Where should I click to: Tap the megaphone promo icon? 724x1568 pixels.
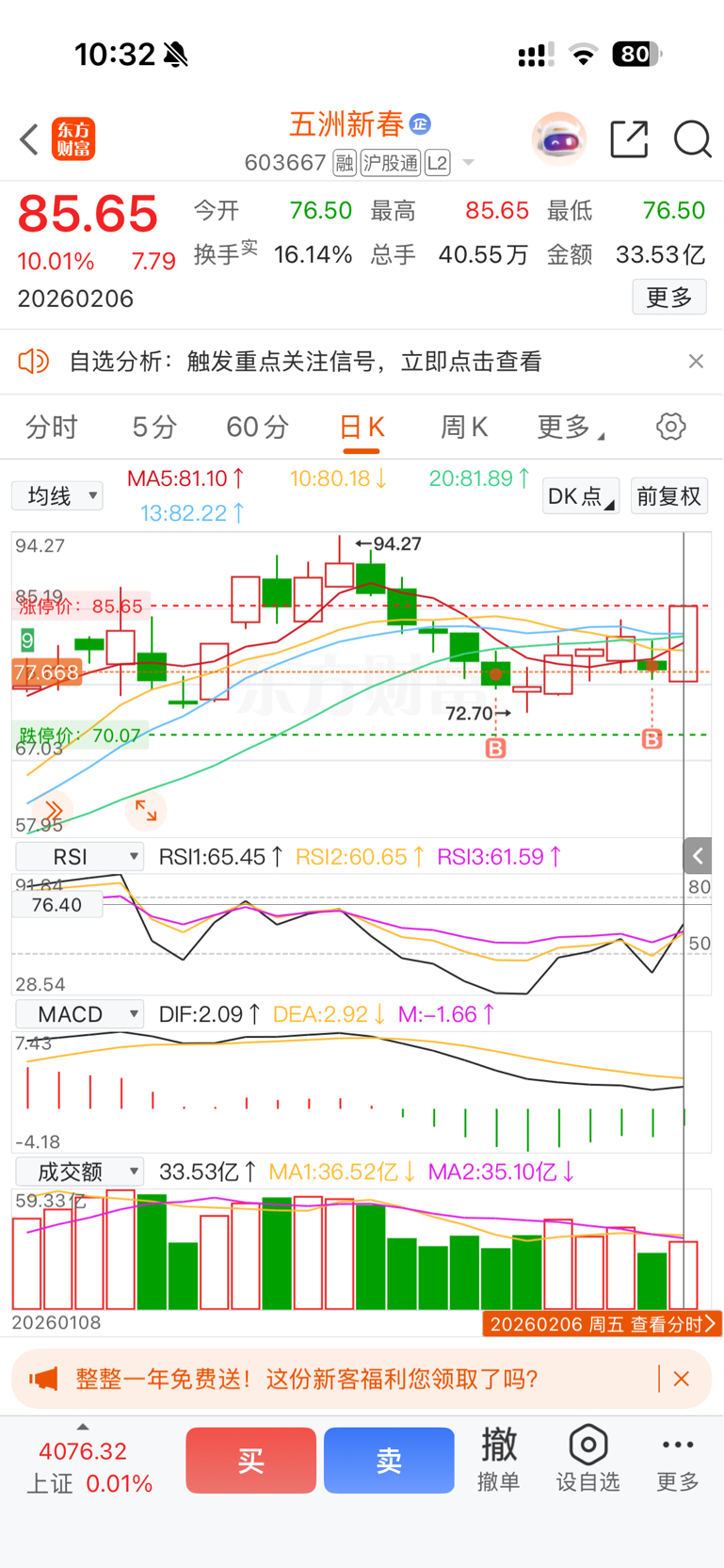point(43,1379)
